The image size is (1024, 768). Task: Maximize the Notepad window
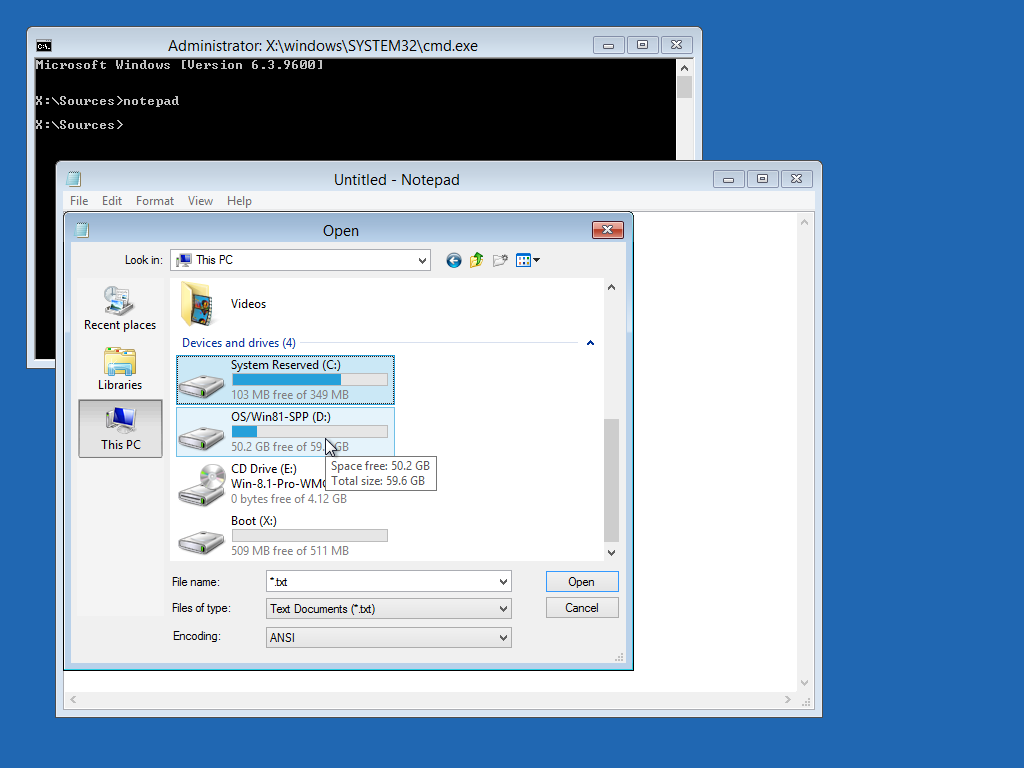(762, 179)
